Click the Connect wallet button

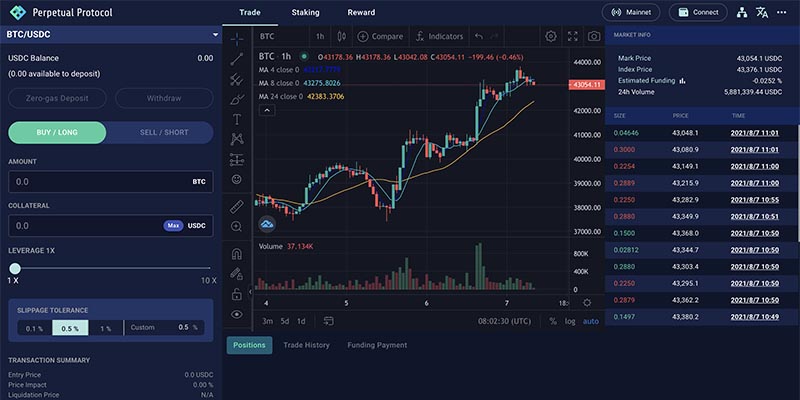[698, 12]
